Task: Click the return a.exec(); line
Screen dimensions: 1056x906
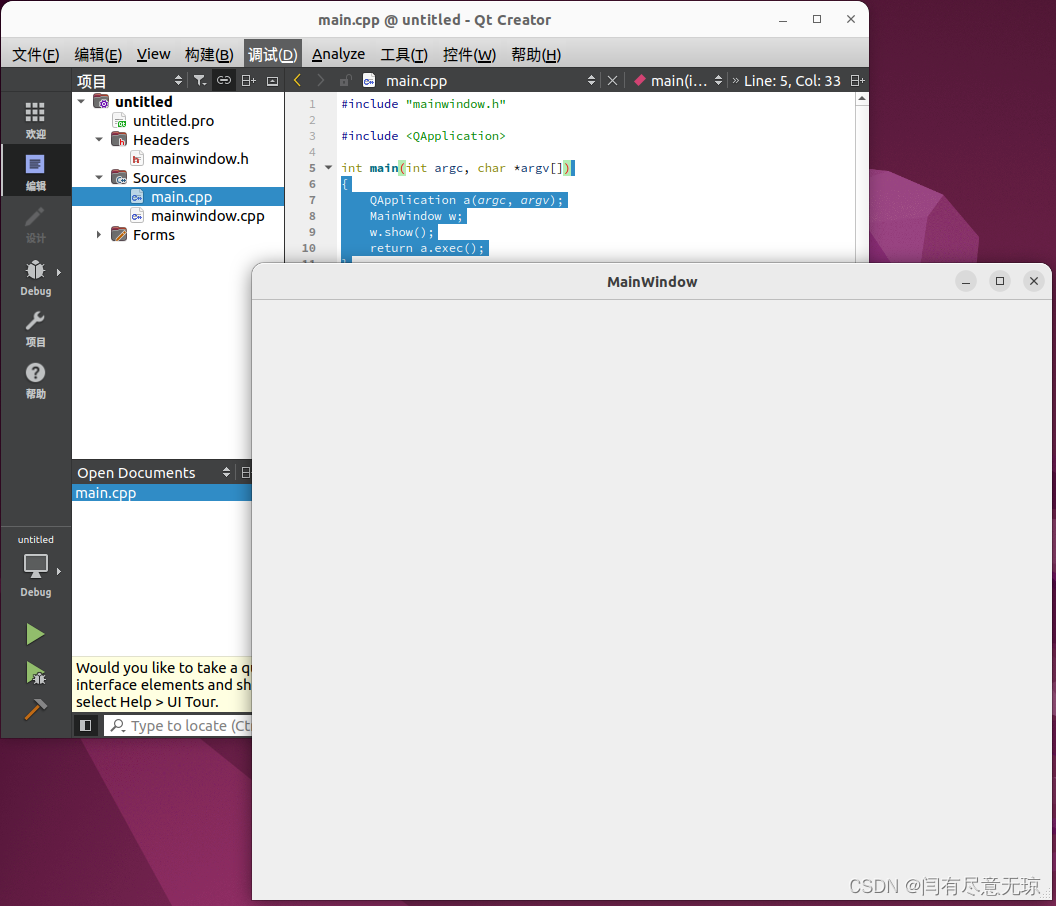Action: pos(426,249)
